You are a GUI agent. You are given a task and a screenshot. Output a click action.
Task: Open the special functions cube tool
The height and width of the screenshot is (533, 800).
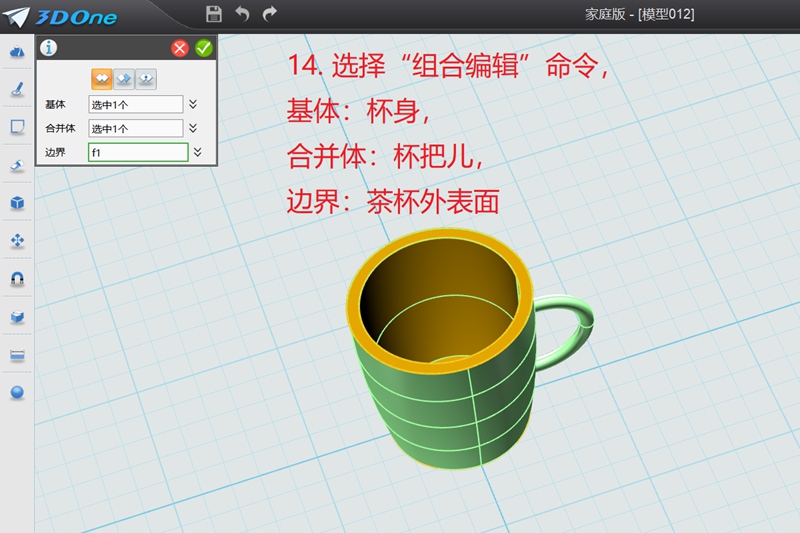[x=17, y=202]
